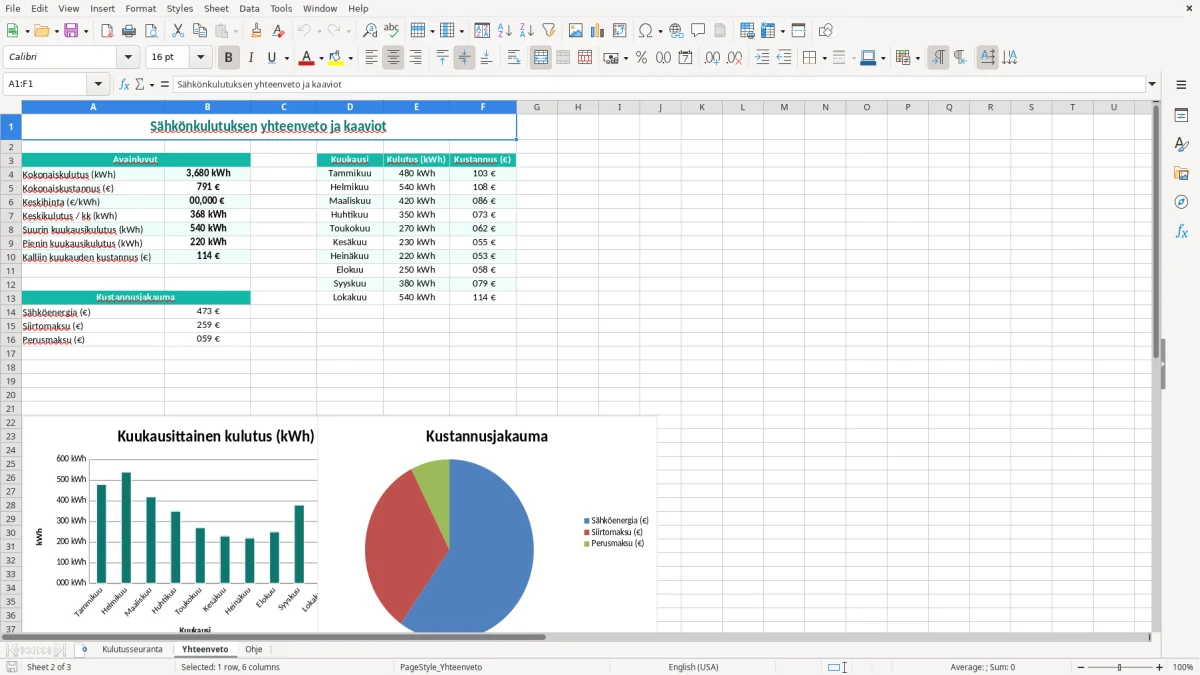Toggle Merge and Center Cells
This screenshot has width=1200, height=675.
click(541, 58)
